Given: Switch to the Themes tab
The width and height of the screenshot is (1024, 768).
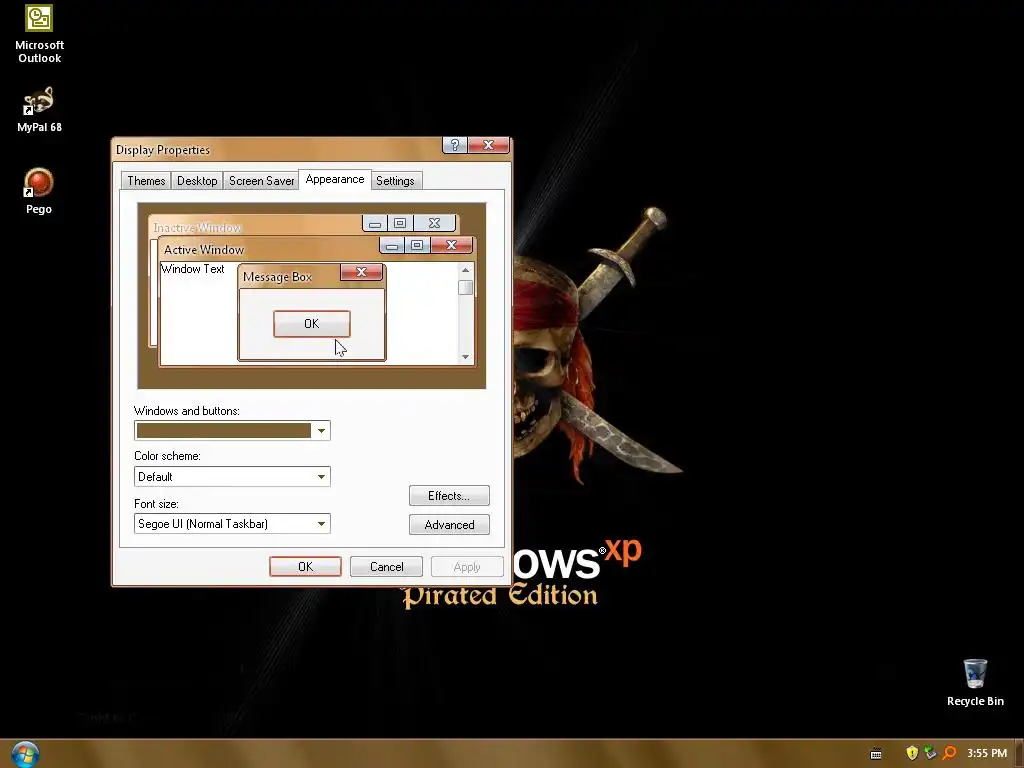Looking at the screenshot, I should pyautogui.click(x=146, y=181).
